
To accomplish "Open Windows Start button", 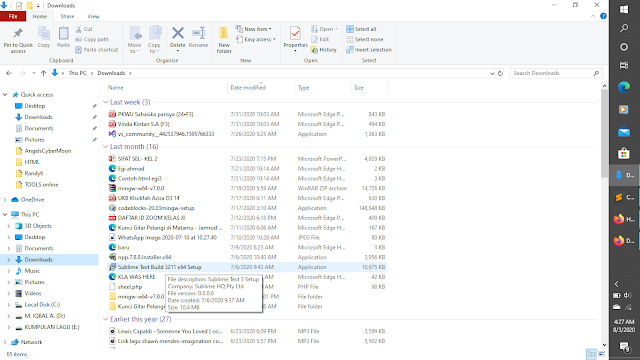I will 624,9.
